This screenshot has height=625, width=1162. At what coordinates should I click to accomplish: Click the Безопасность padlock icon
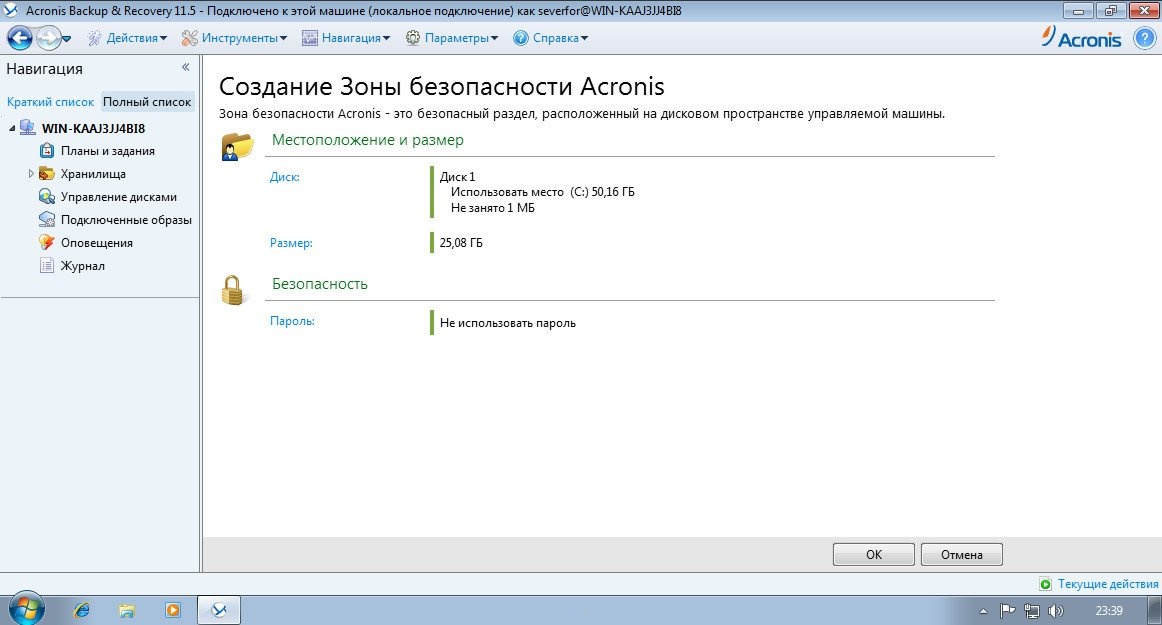point(233,290)
